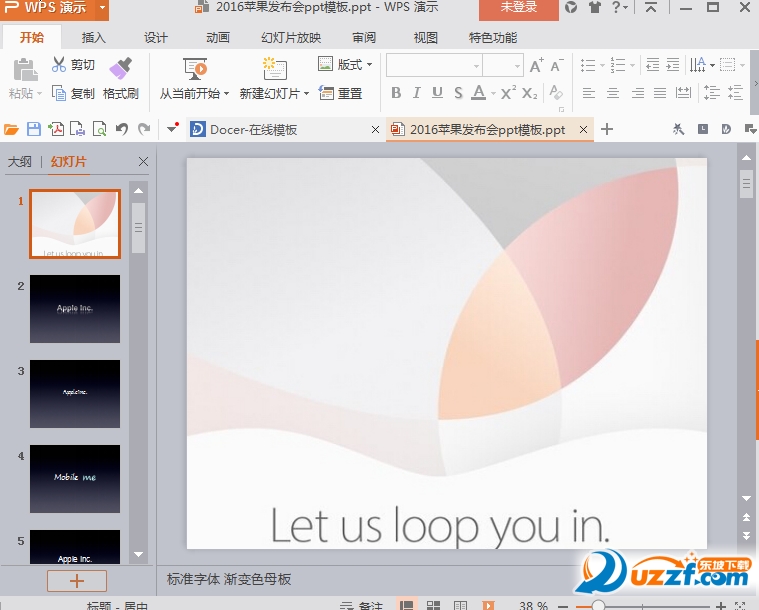This screenshot has width=759, height=610.
Task: Switch to the 视图 (View) tab
Action: (x=425, y=38)
